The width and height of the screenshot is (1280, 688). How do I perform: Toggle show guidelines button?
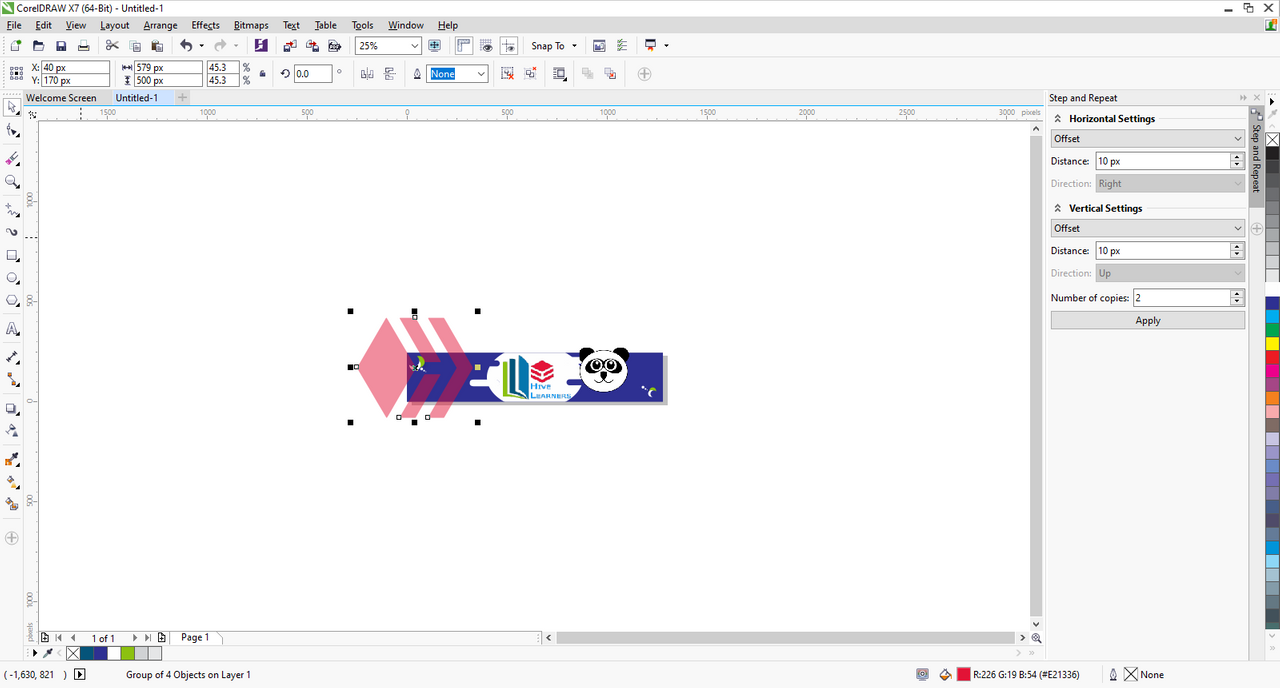[x=509, y=46]
